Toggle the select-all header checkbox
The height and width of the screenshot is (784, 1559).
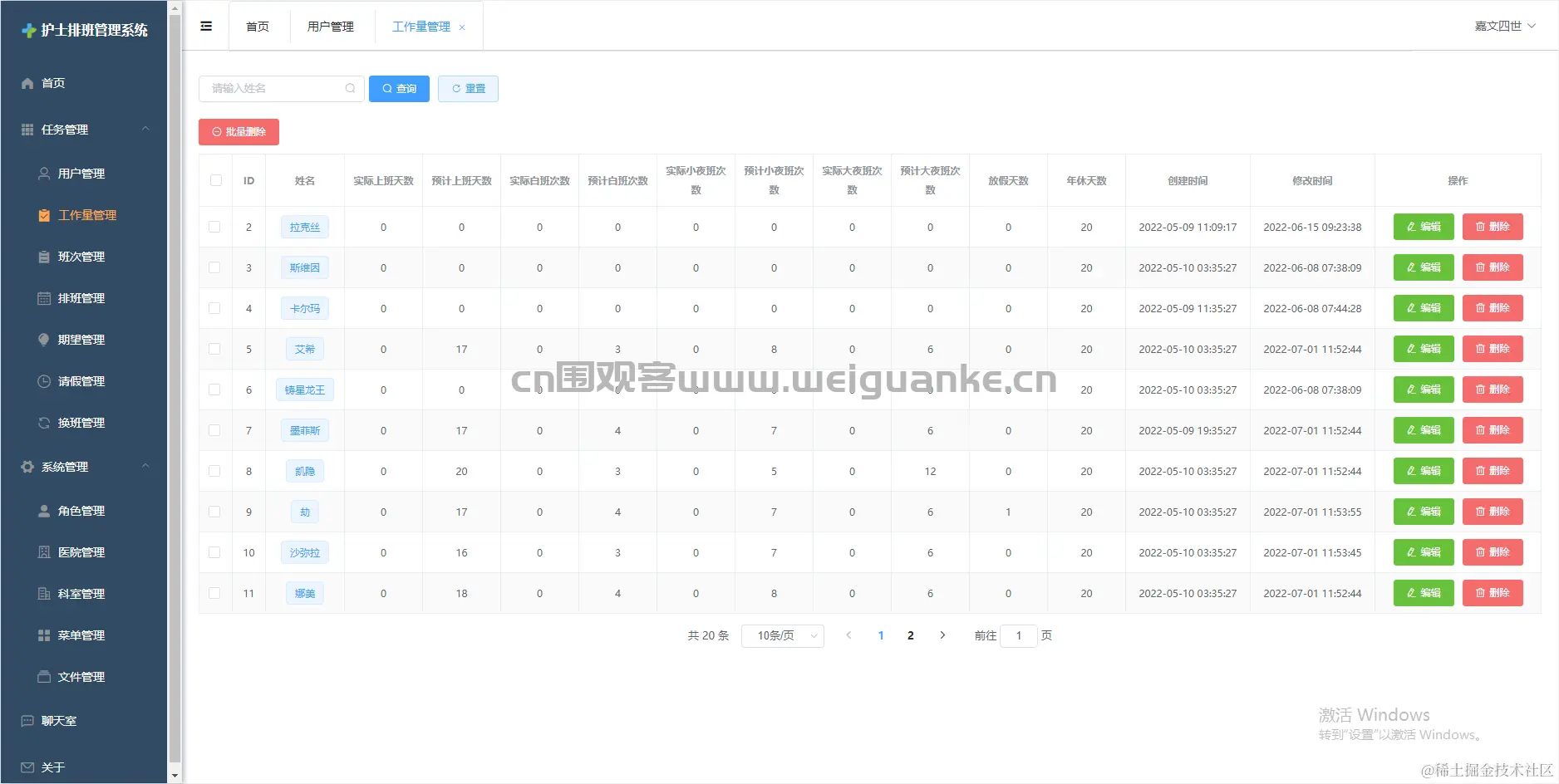tap(216, 180)
